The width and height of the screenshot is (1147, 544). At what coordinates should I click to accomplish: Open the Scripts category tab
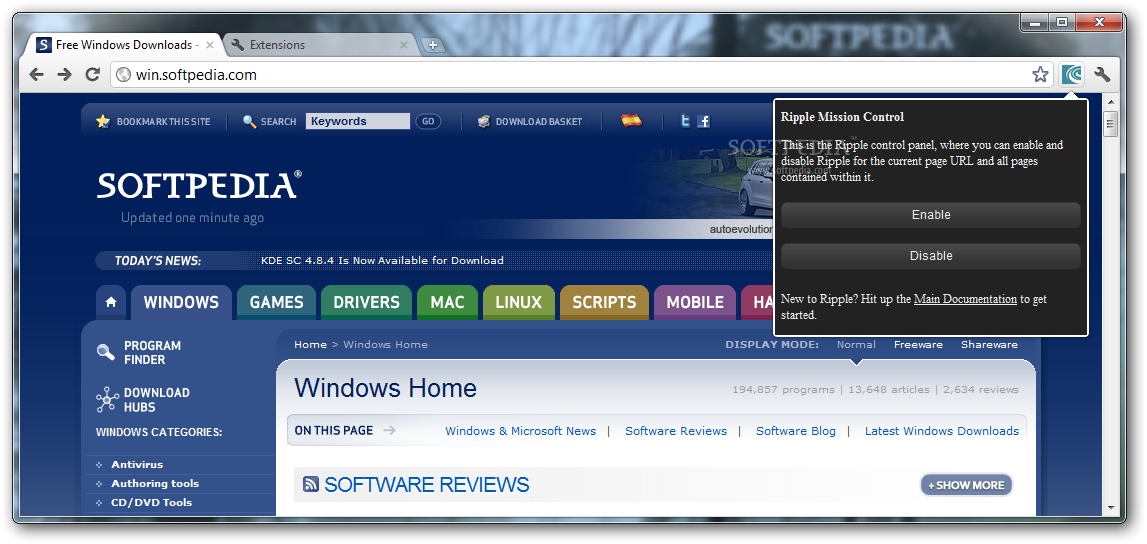[x=604, y=302]
